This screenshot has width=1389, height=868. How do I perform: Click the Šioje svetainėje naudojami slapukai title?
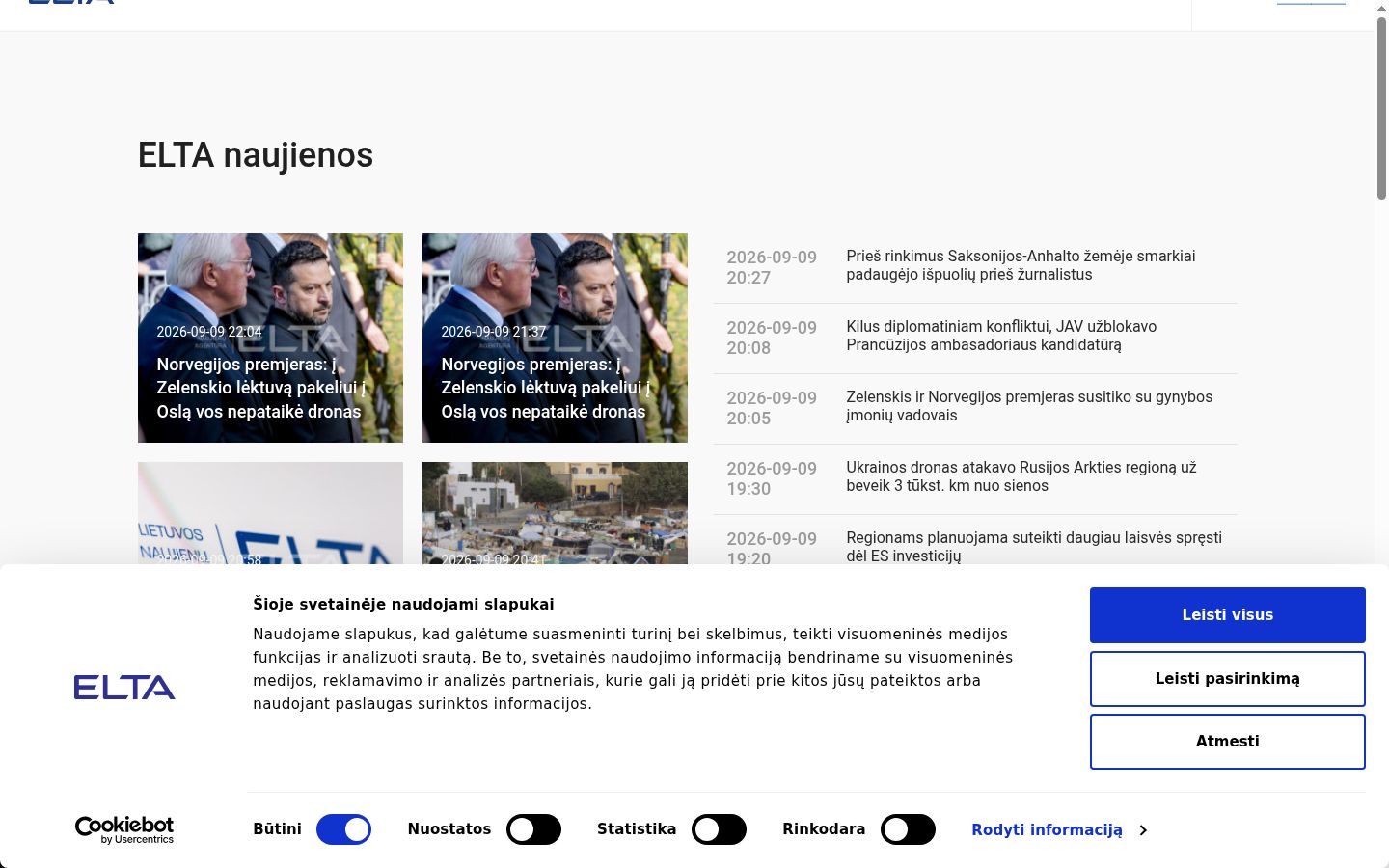[403, 605]
